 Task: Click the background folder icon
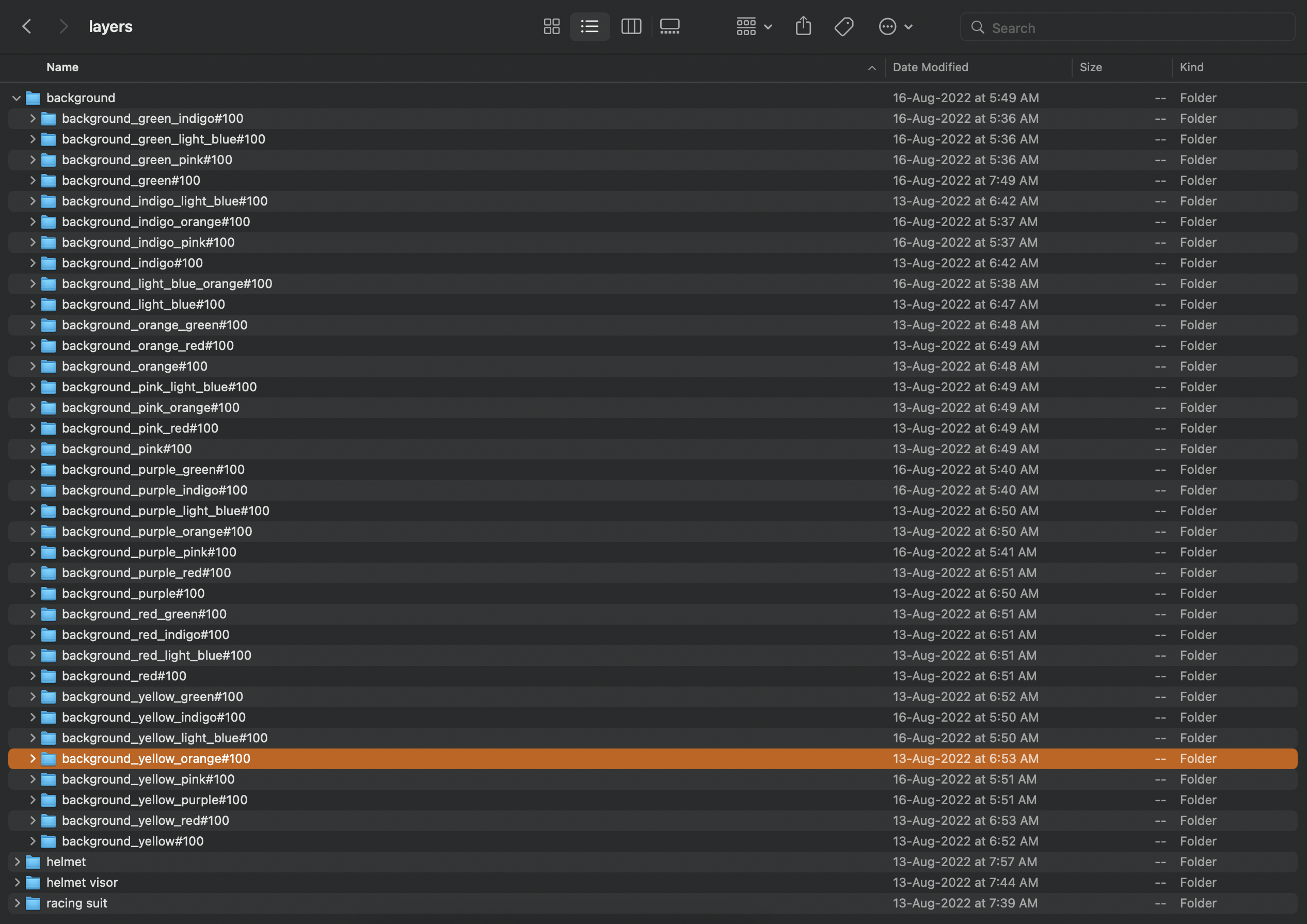pos(33,98)
